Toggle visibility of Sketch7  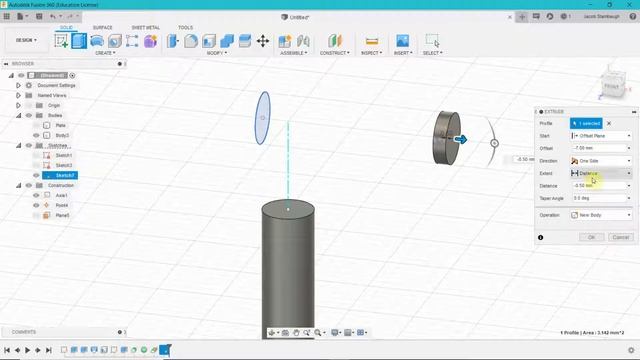coord(36,176)
